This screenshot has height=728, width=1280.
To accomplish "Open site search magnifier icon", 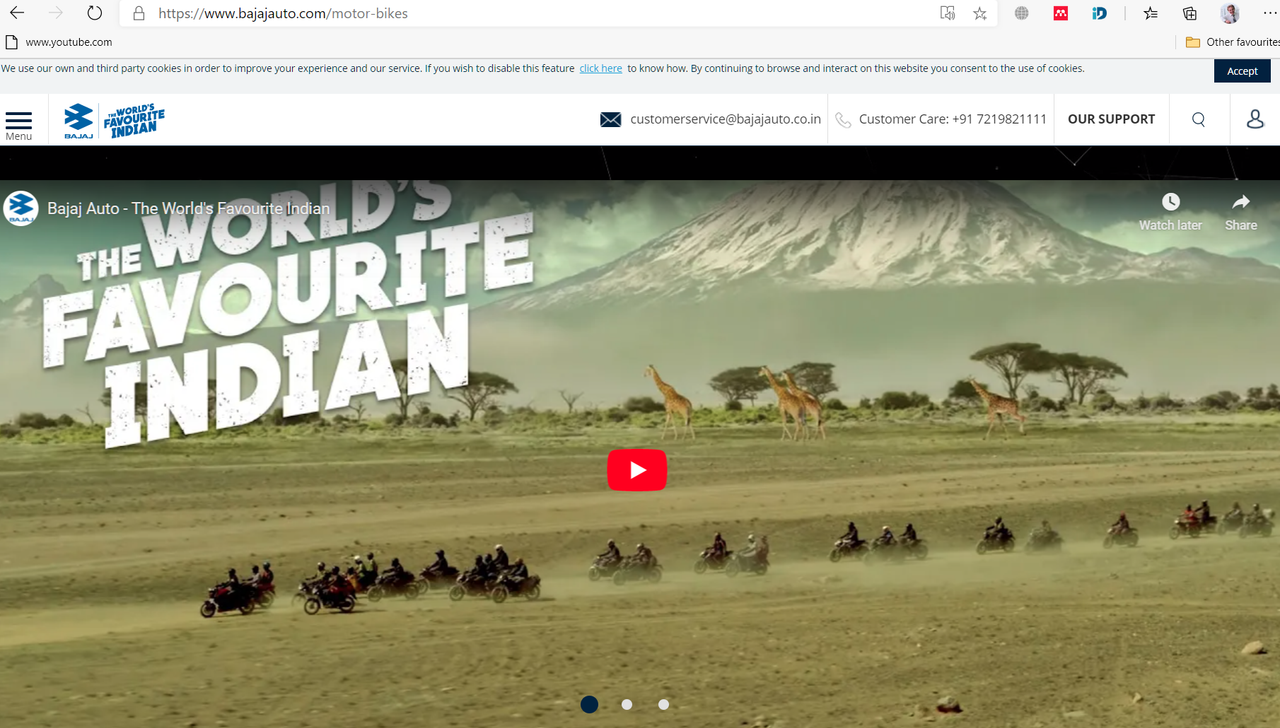I will [1198, 119].
